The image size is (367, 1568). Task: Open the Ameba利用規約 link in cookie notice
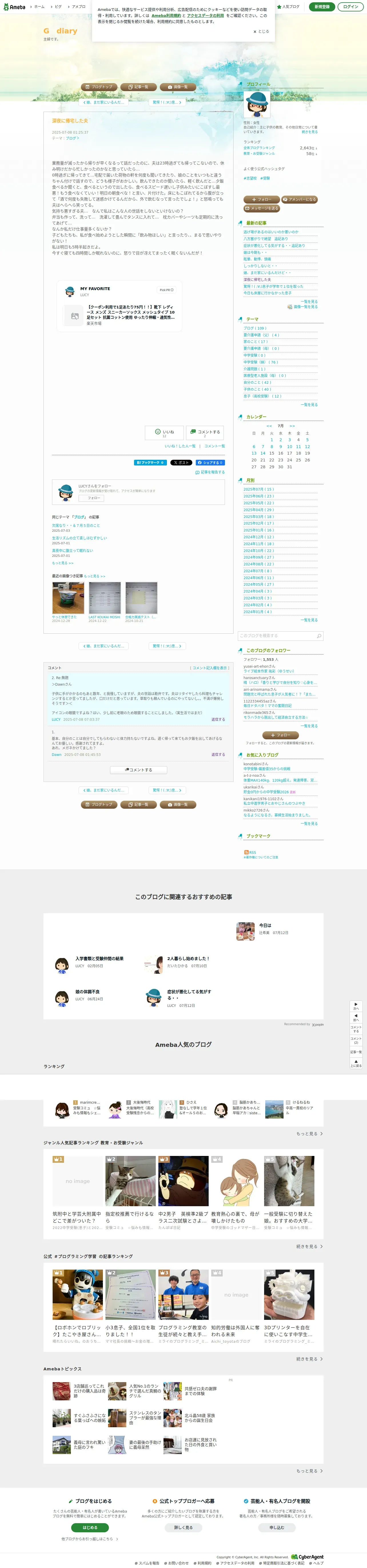(x=166, y=15)
